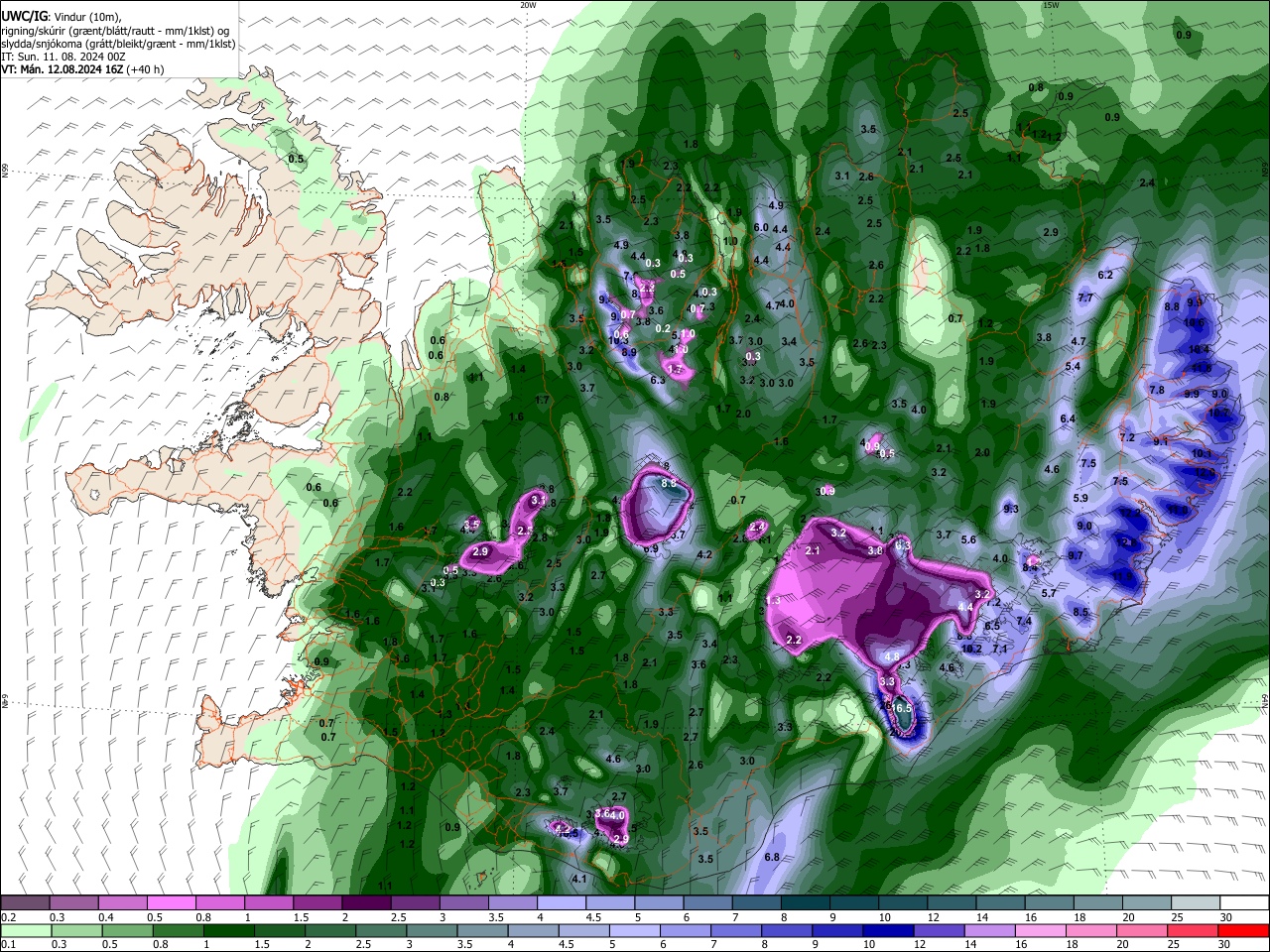The width and height of the screenshot is (1270, 952).
Task: Click the '15W' longitude label
Action: tap(1051, 5)
